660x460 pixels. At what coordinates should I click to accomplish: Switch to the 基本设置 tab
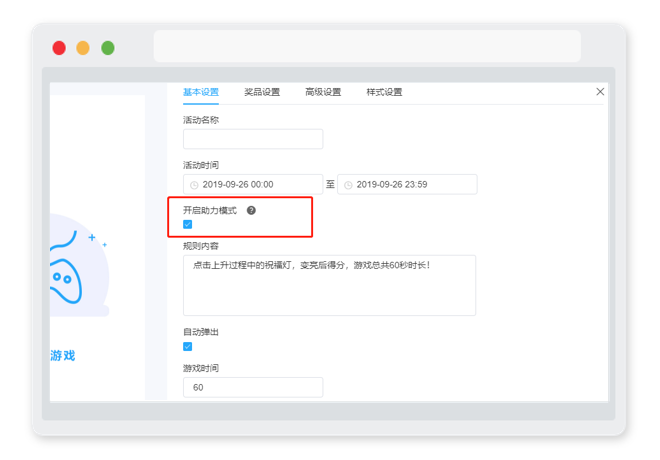click(201, 92)
